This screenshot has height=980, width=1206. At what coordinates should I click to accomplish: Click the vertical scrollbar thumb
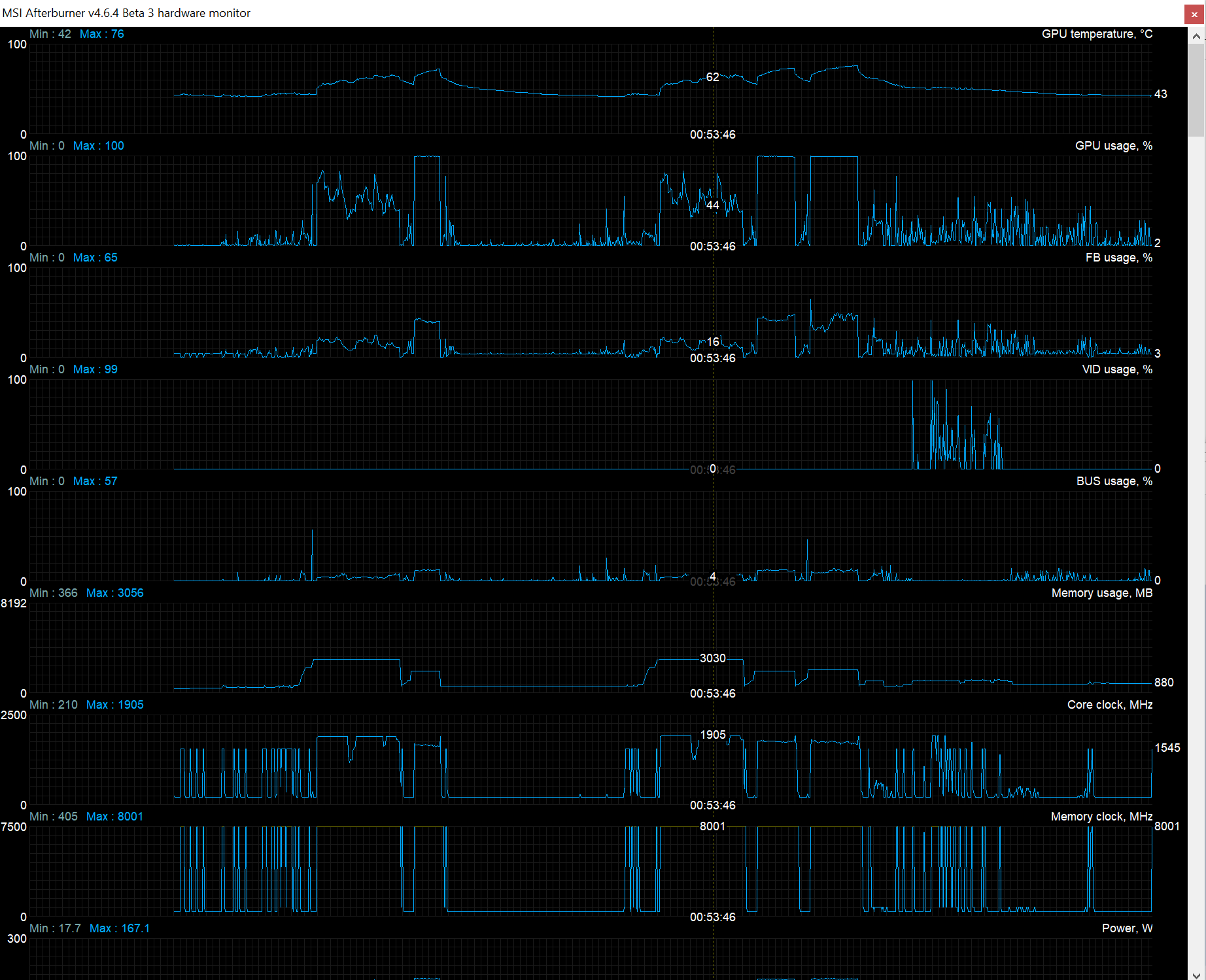pos(1197,92)
